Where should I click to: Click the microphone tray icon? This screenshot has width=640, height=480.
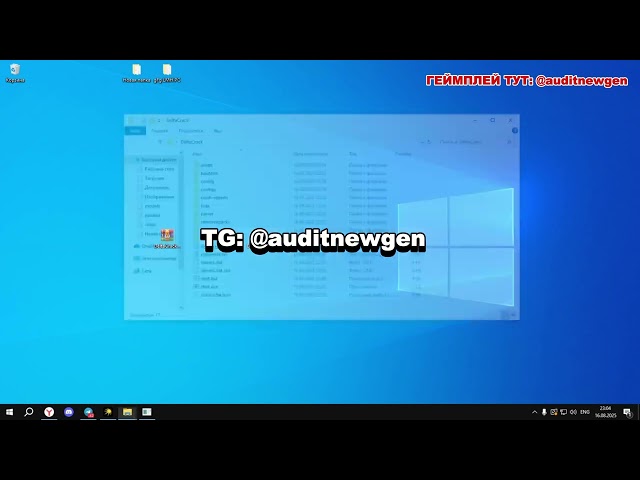[x=544, y=412]
